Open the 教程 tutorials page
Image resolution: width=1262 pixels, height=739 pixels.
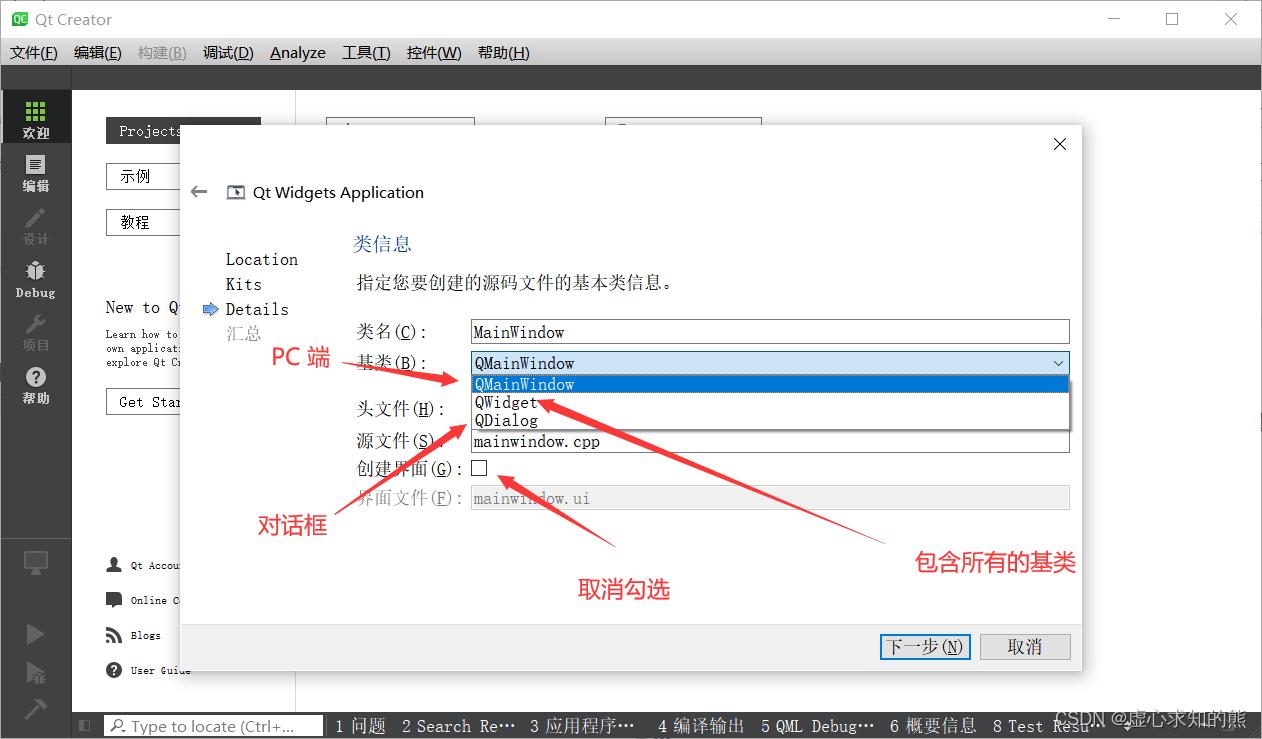coord(143,222)
